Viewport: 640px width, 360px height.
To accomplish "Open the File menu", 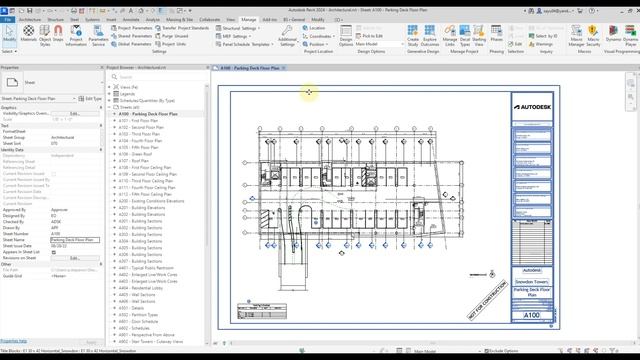I will click(x=7, y=20).
